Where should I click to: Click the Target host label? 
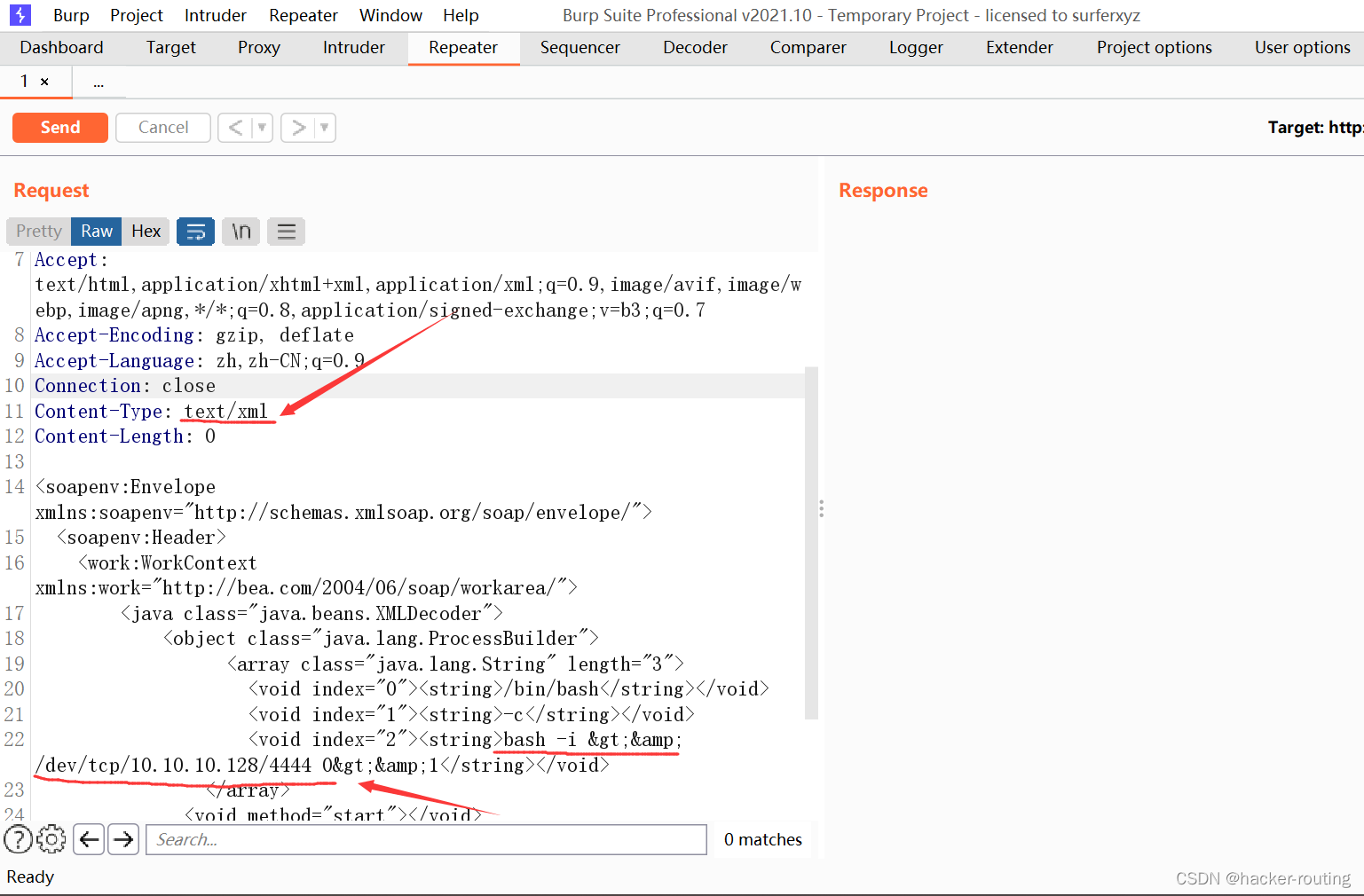(1315, 128)
